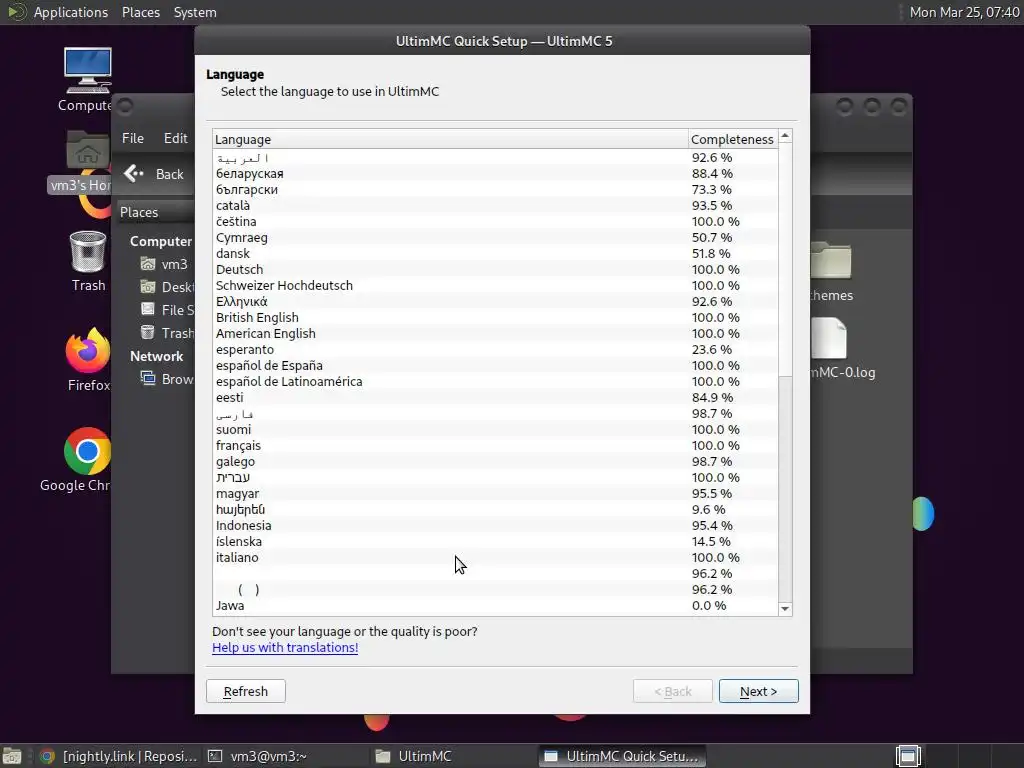The width and height of the screenshot is (1024, 768).
Task: Open the Computer desktop icon
Action: [87, 71]
